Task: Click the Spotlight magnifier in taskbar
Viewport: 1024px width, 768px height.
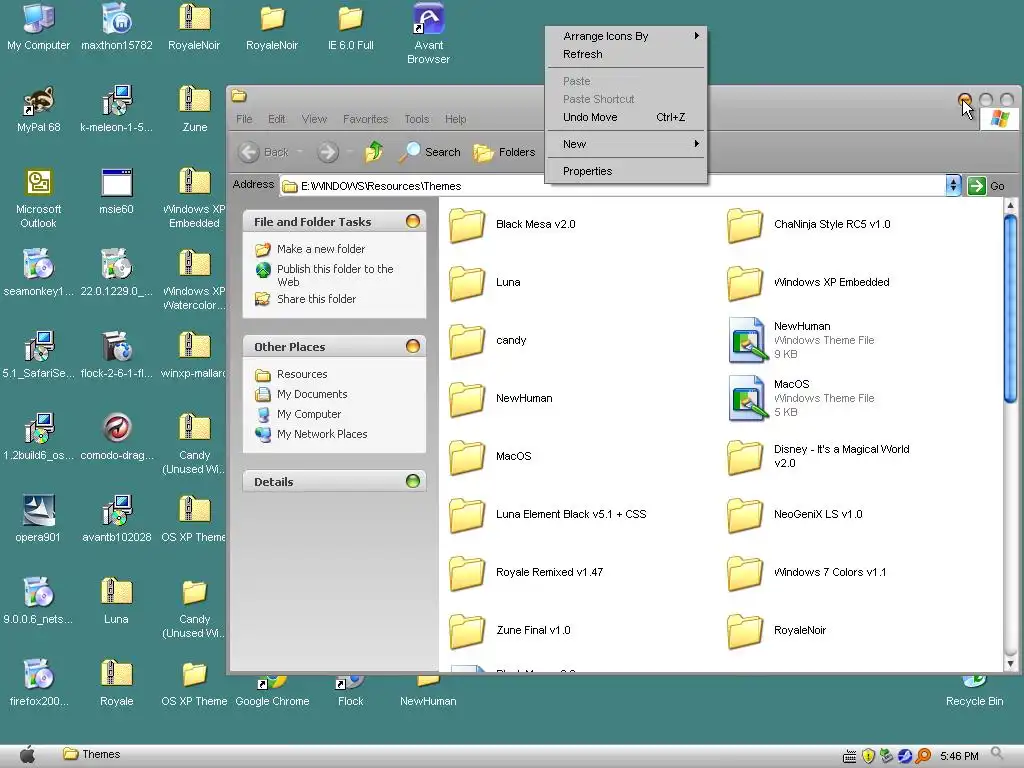Action: 997,755
